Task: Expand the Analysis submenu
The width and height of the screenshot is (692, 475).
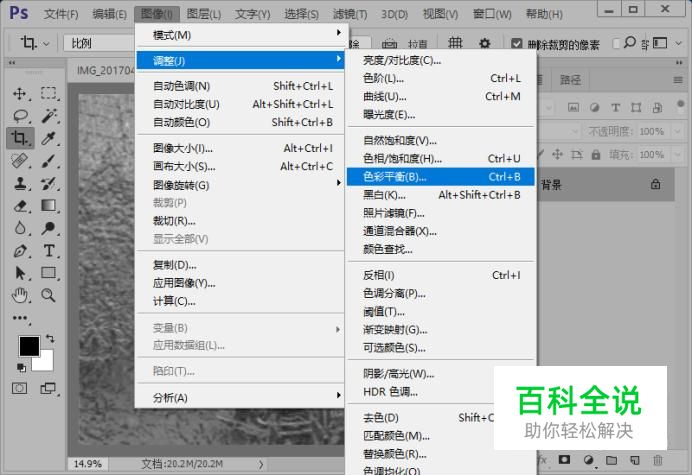Action: tap(241, 397)
